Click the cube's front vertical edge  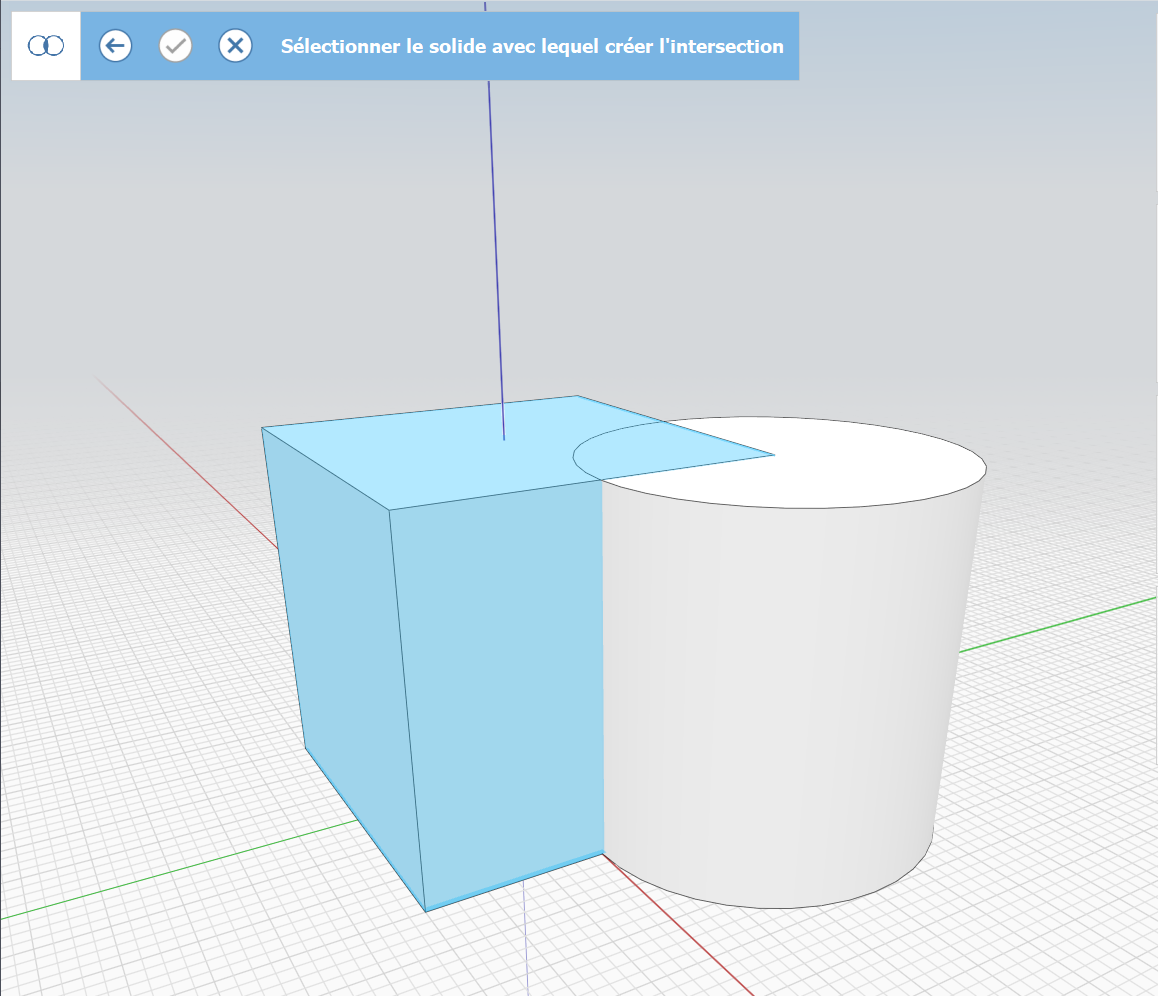[x=407, y=710]
